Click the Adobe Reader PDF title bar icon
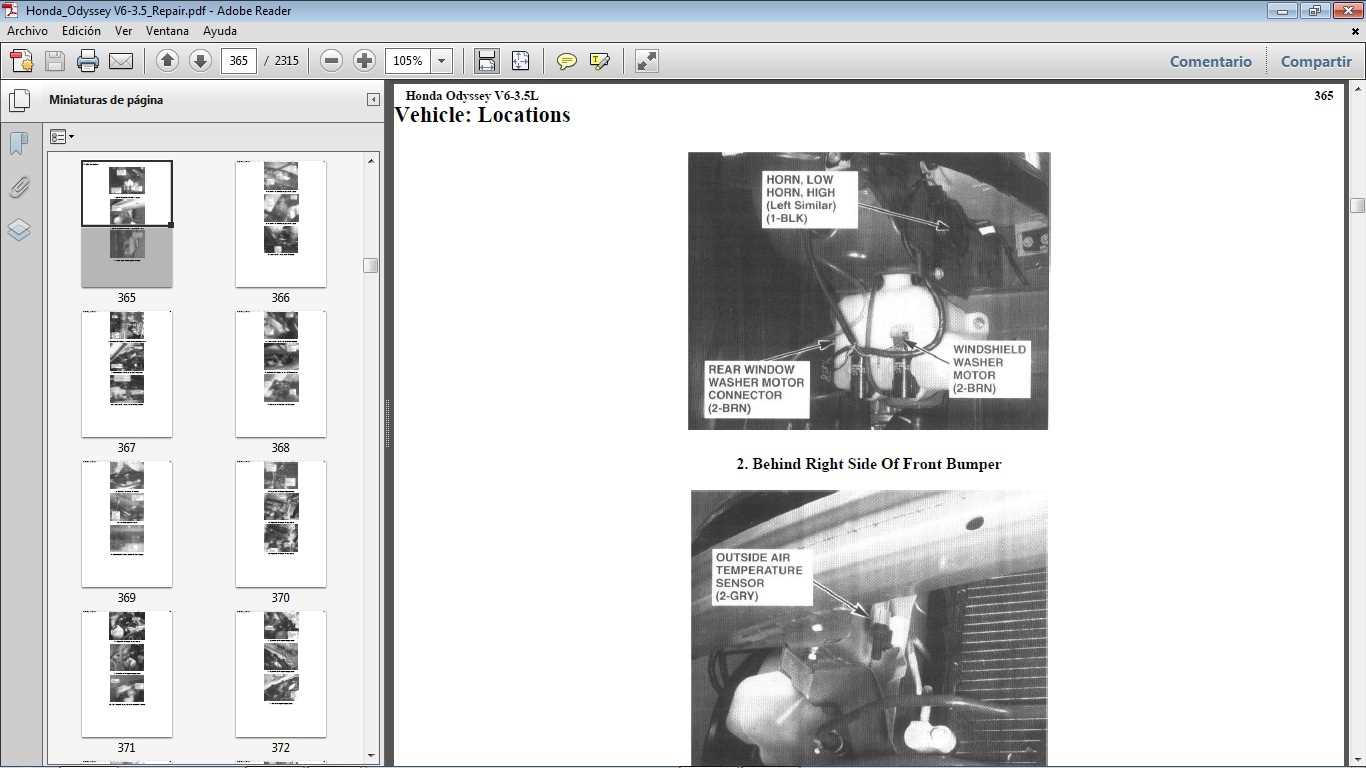Image resolution: width=1366 pixels, height=768 pixels. [x=11, y=10]
